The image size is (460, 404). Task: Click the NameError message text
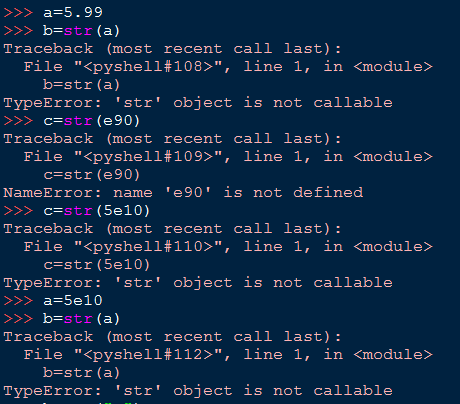click(183, 193)
